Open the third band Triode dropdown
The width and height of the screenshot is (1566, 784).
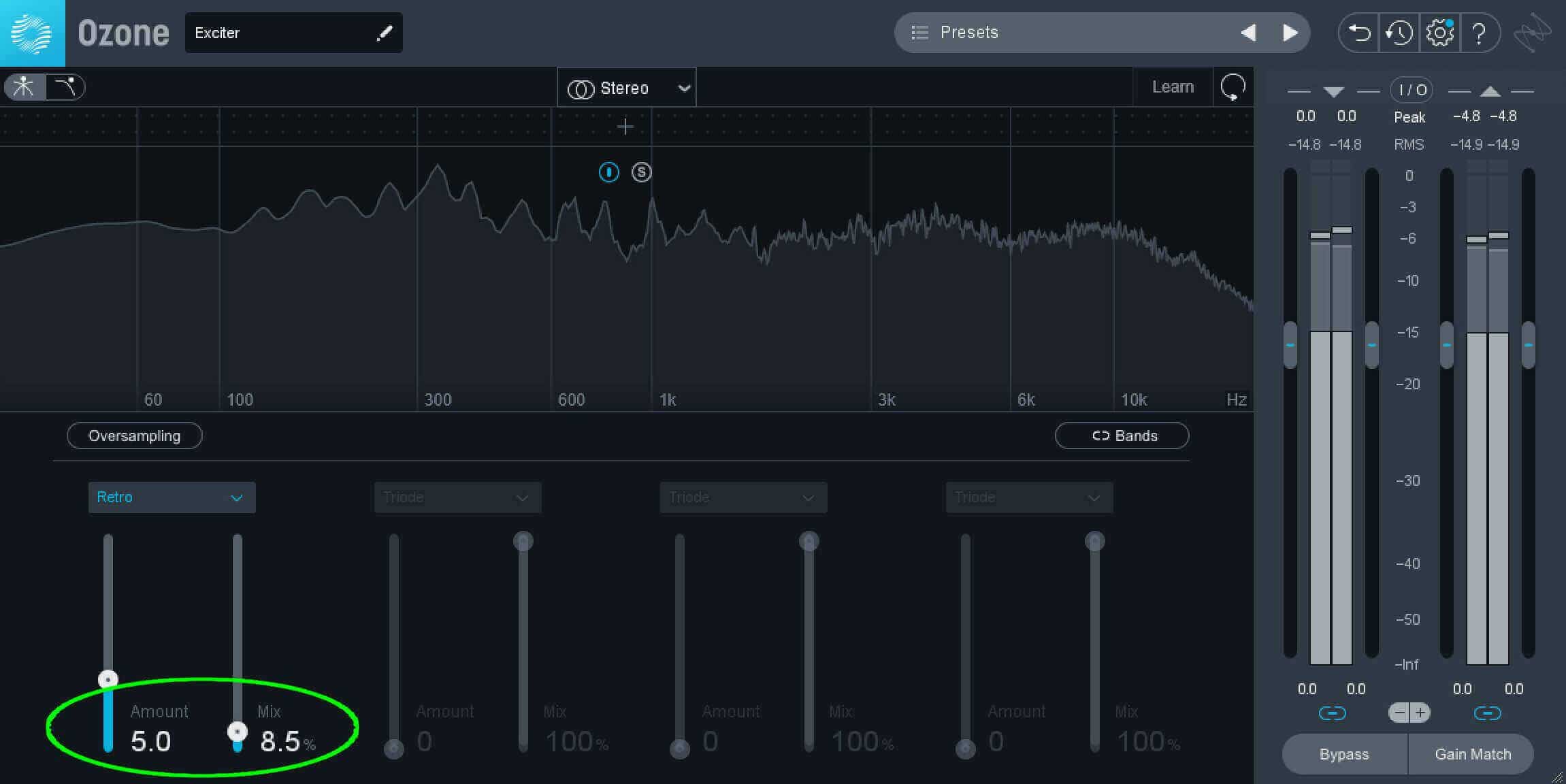point(743,497)
